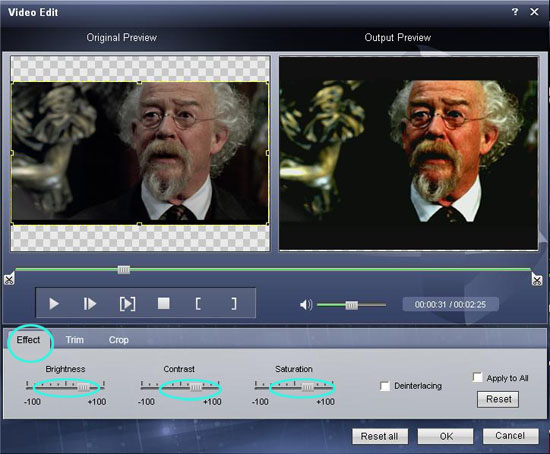Click the left scissors trim marker
Viewport: 550px width, 454px height.
coord(9,279)
